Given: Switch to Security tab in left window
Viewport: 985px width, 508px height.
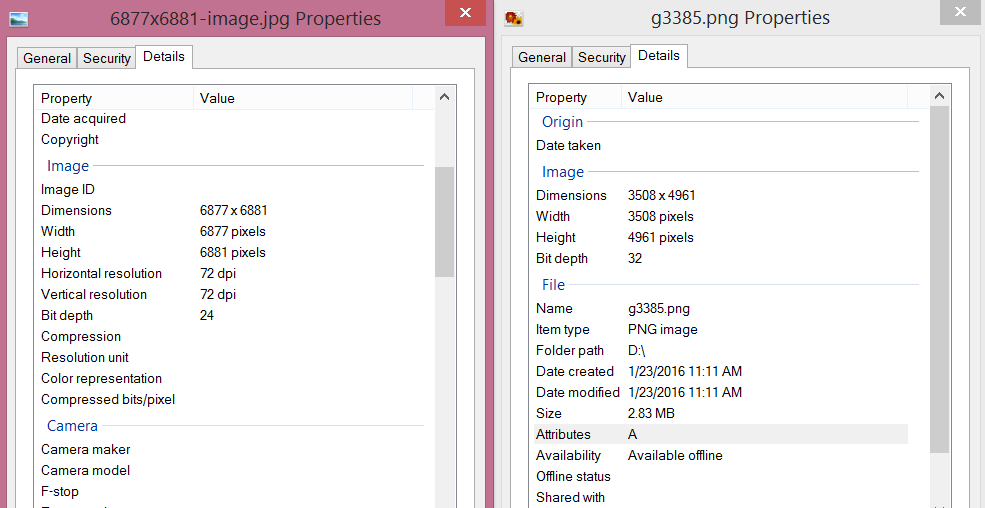Looking at the screenshot, I should coord(107,58).
